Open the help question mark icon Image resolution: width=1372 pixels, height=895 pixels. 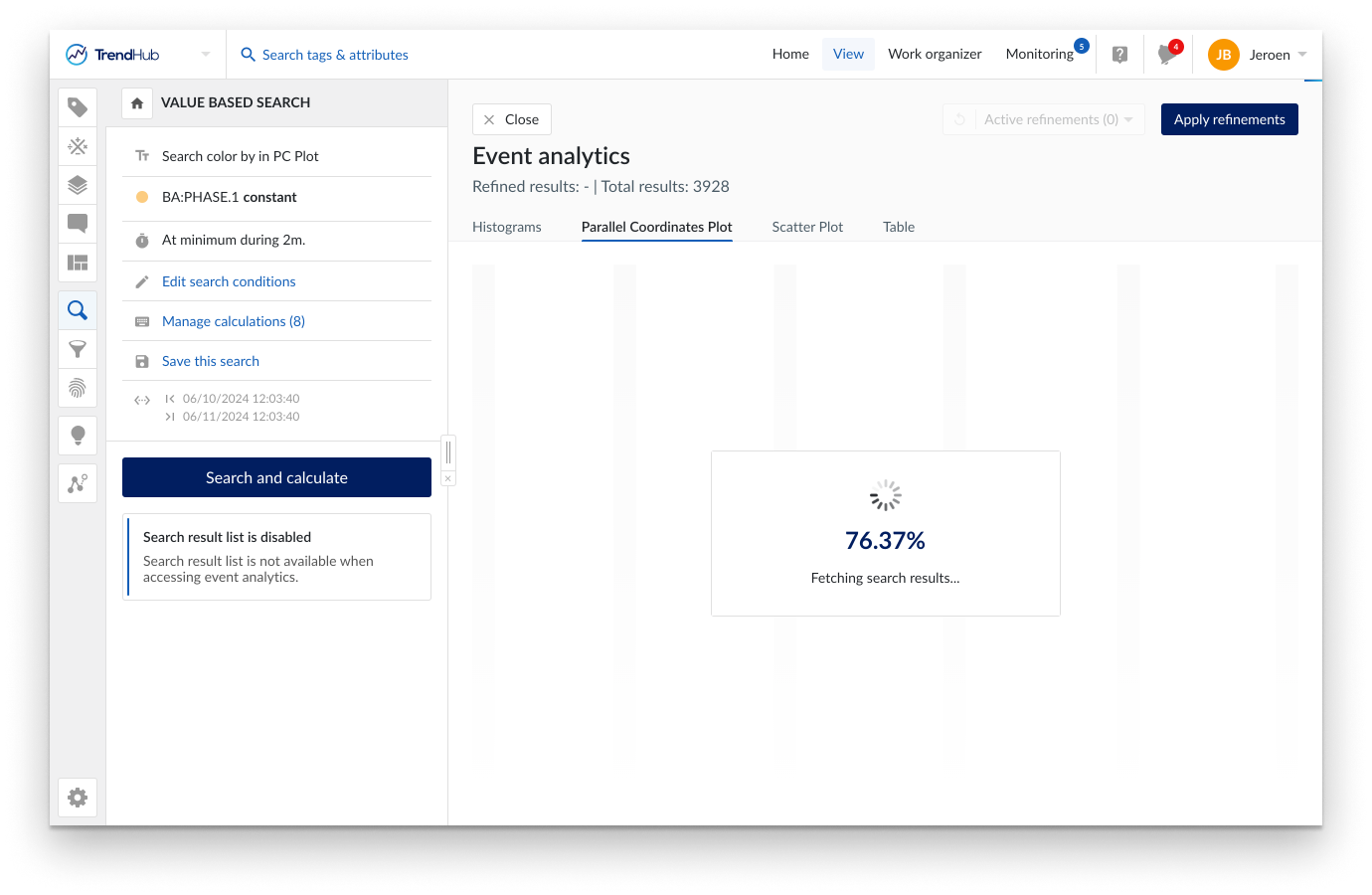[1119, 55]
